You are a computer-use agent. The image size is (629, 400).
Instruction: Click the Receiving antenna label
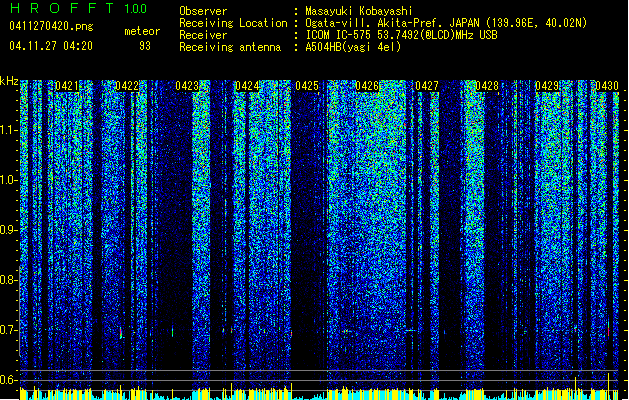pyautogui.click(x=230, y=47)
